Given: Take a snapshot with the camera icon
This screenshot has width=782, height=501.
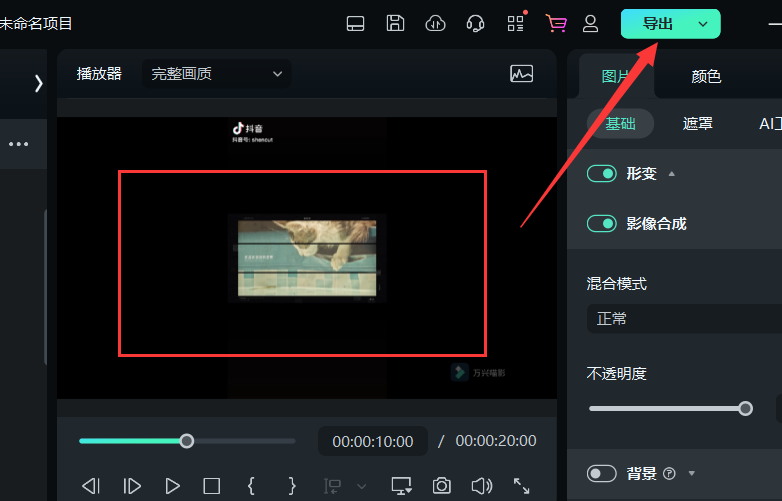Looking at the screenshot, I should pos(441,486).
